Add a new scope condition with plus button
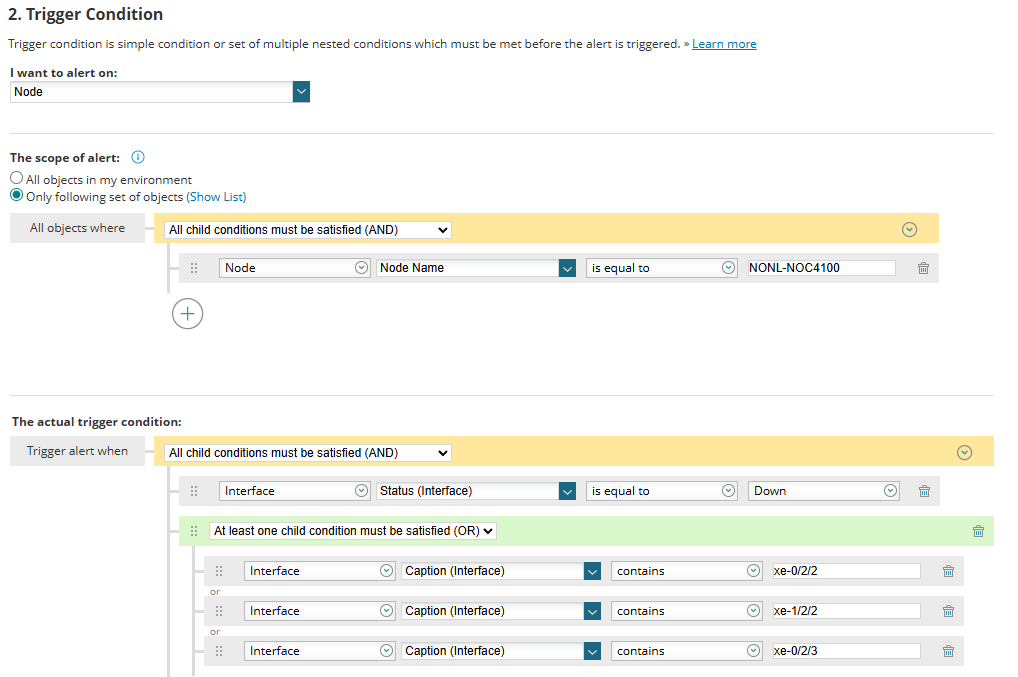The width and height of the screenshot is (1018, 677). point(188,314)
